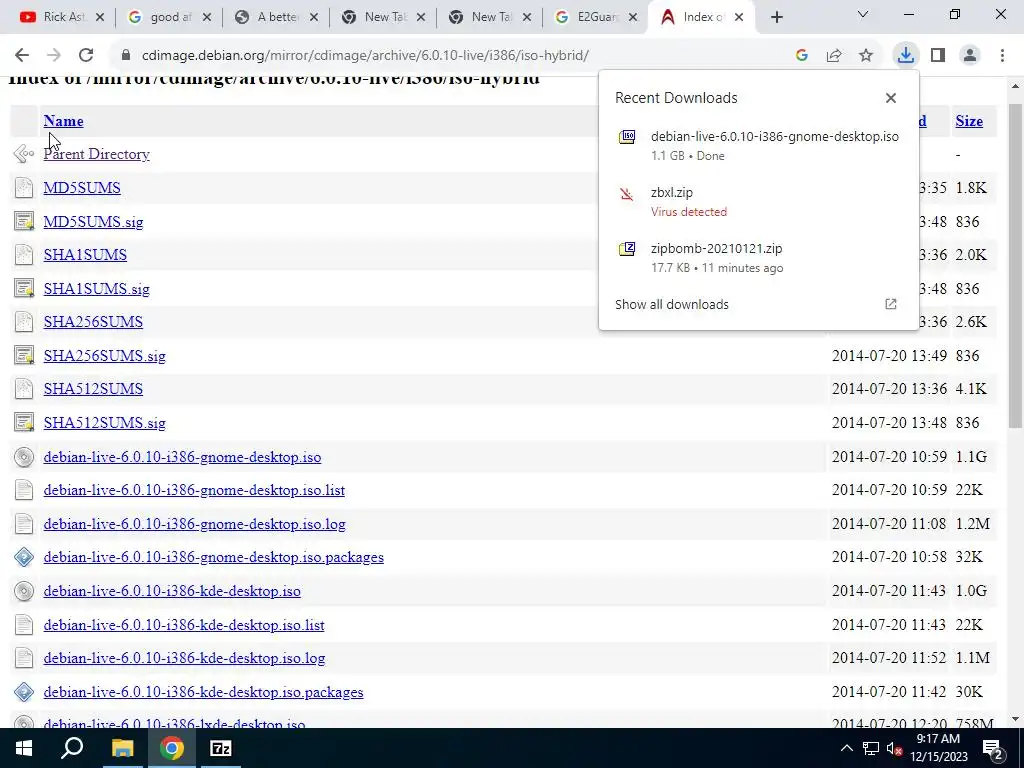Close the Rick Astley tab
The height and width of the screenshot is (768, 1024).
100,18
